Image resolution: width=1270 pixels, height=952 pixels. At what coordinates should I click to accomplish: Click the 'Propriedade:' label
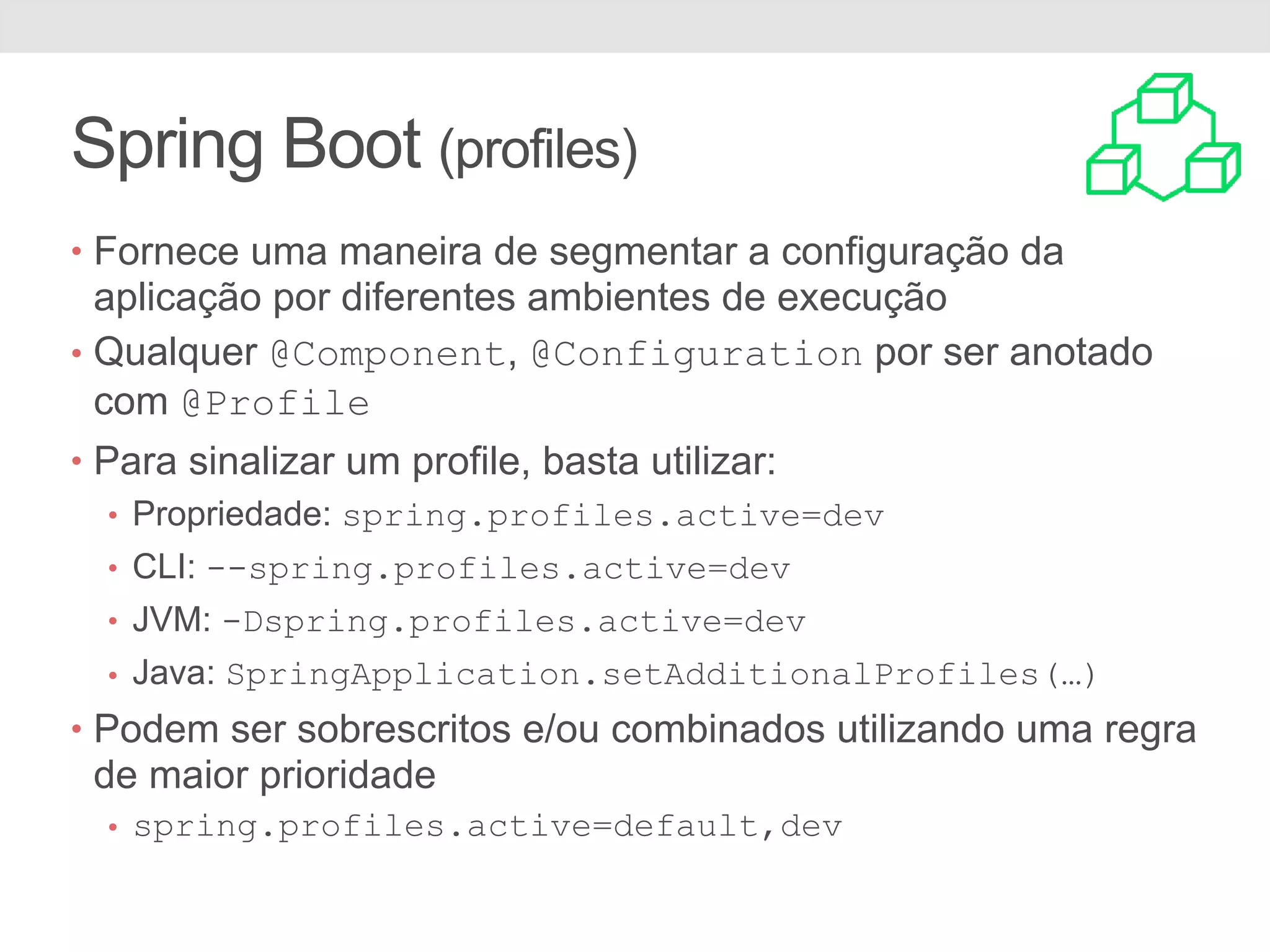(x=233, y=515)
